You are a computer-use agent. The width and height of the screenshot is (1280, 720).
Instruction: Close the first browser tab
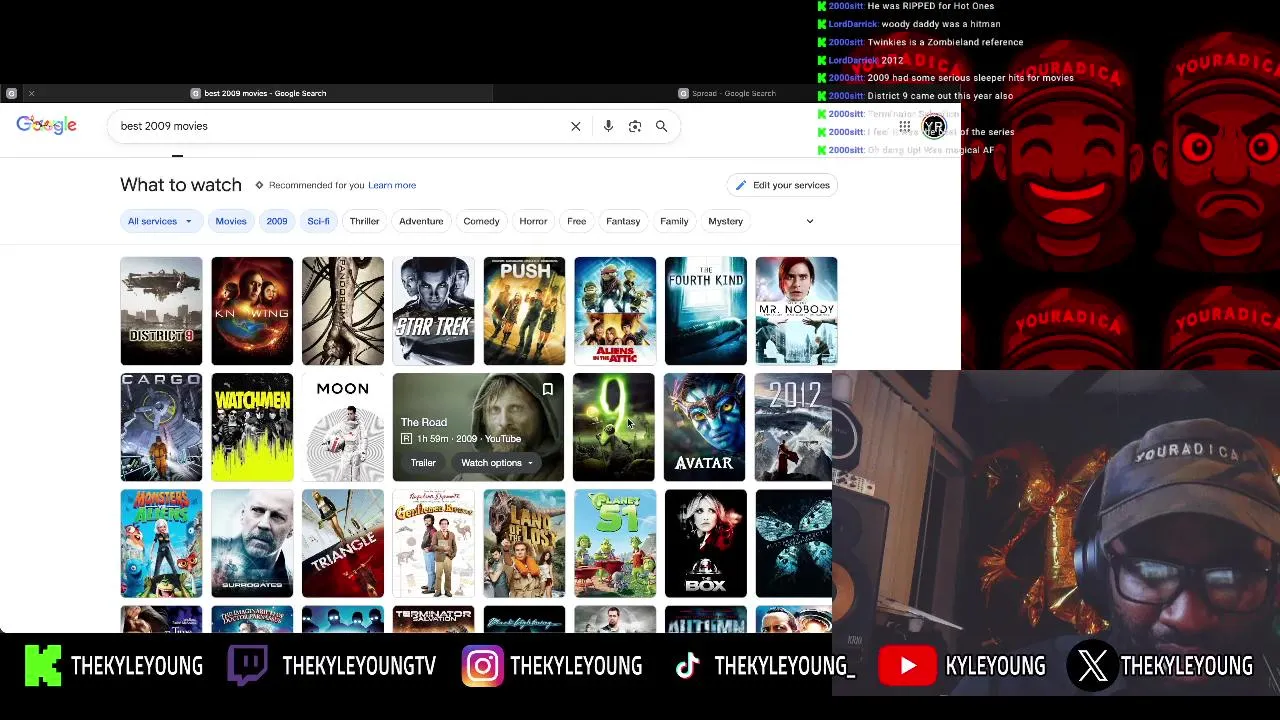(31, 93)
